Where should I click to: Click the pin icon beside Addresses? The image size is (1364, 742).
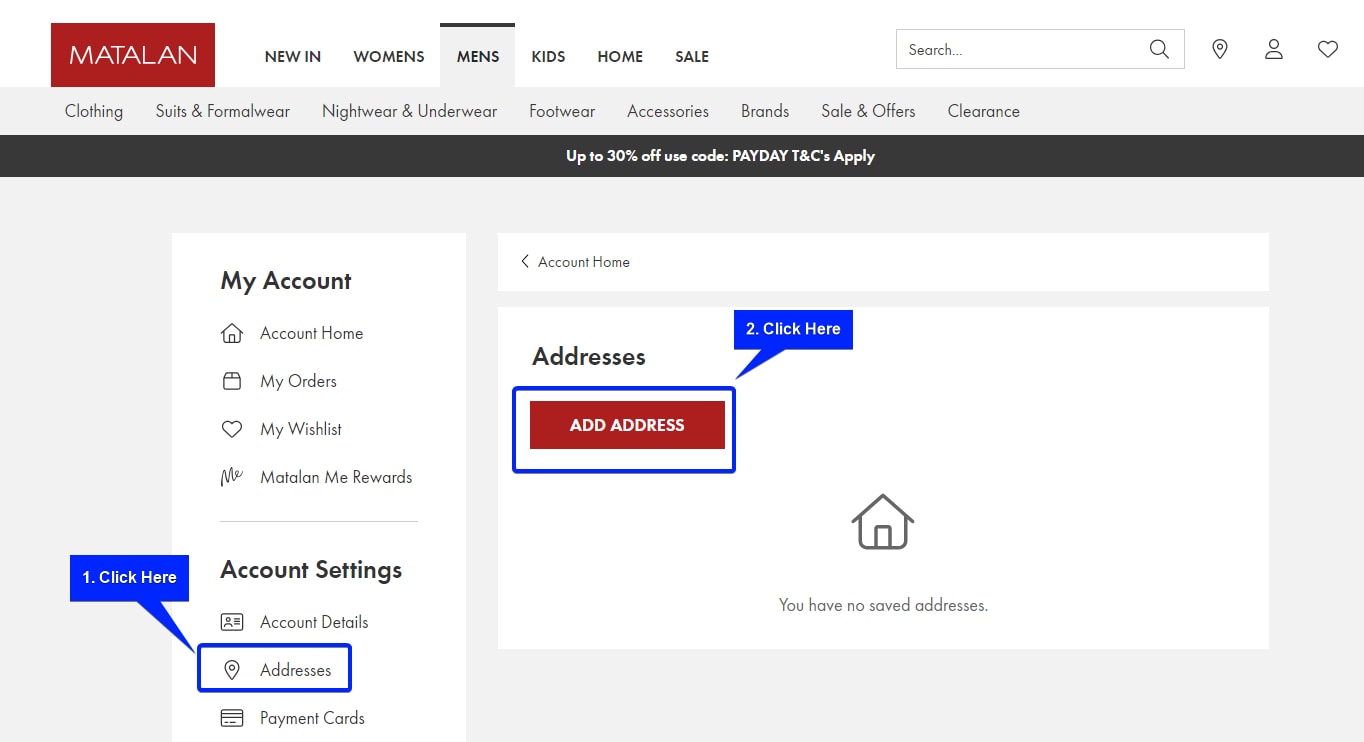[x=232, y=670]
